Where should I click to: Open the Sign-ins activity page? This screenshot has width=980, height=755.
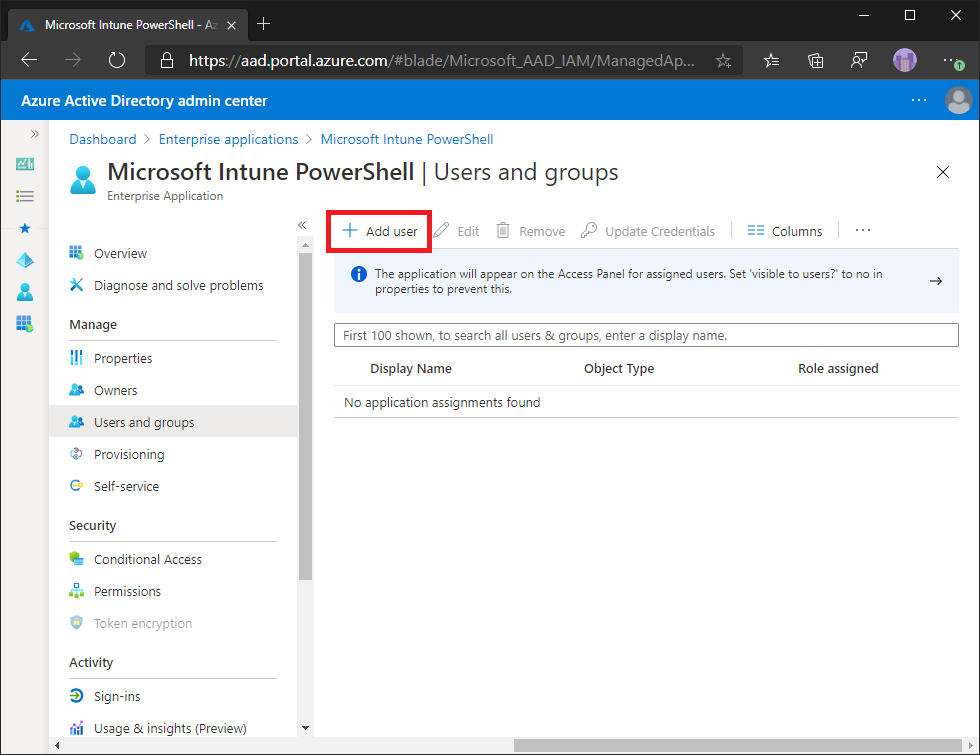pos(172,696)
